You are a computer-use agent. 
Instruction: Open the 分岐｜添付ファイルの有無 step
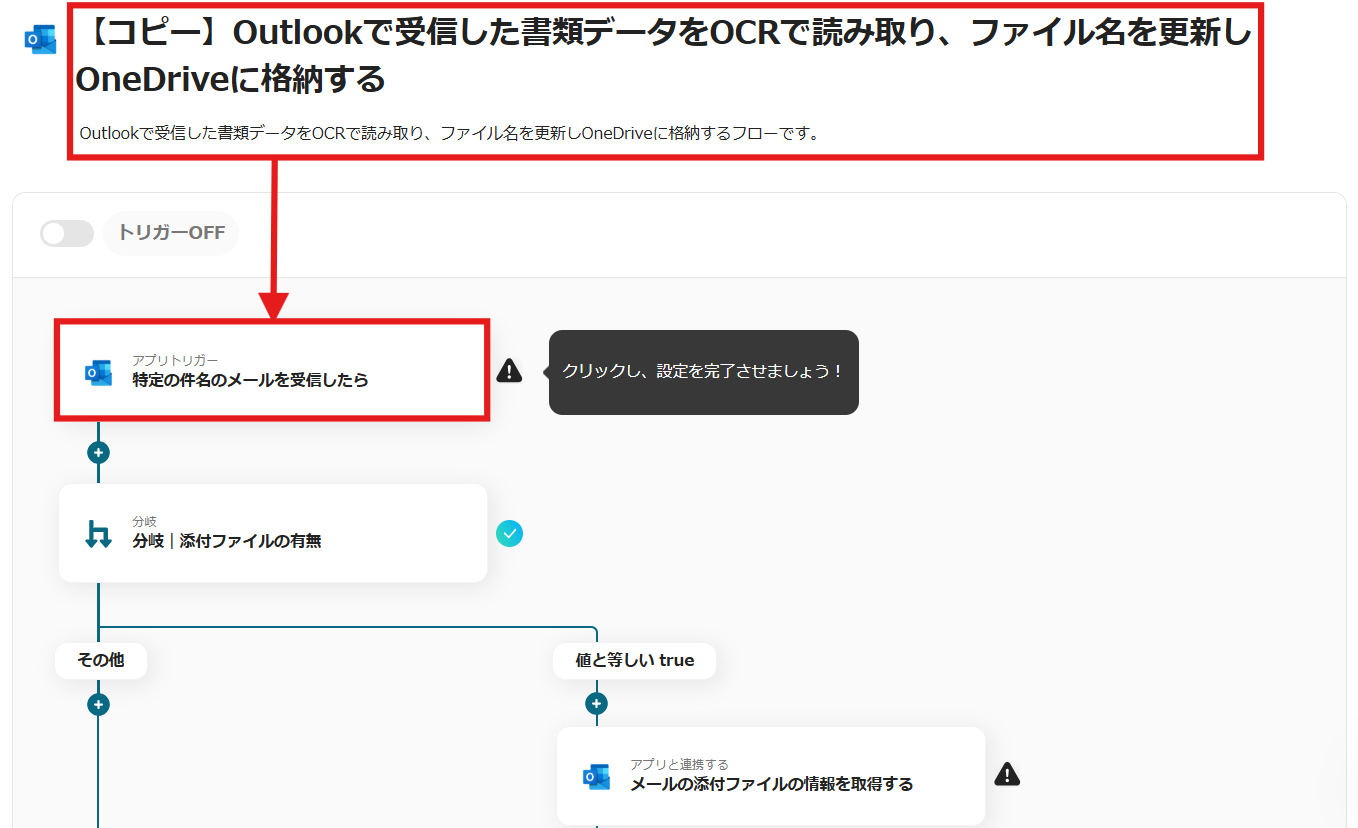(x=273, y=533)
